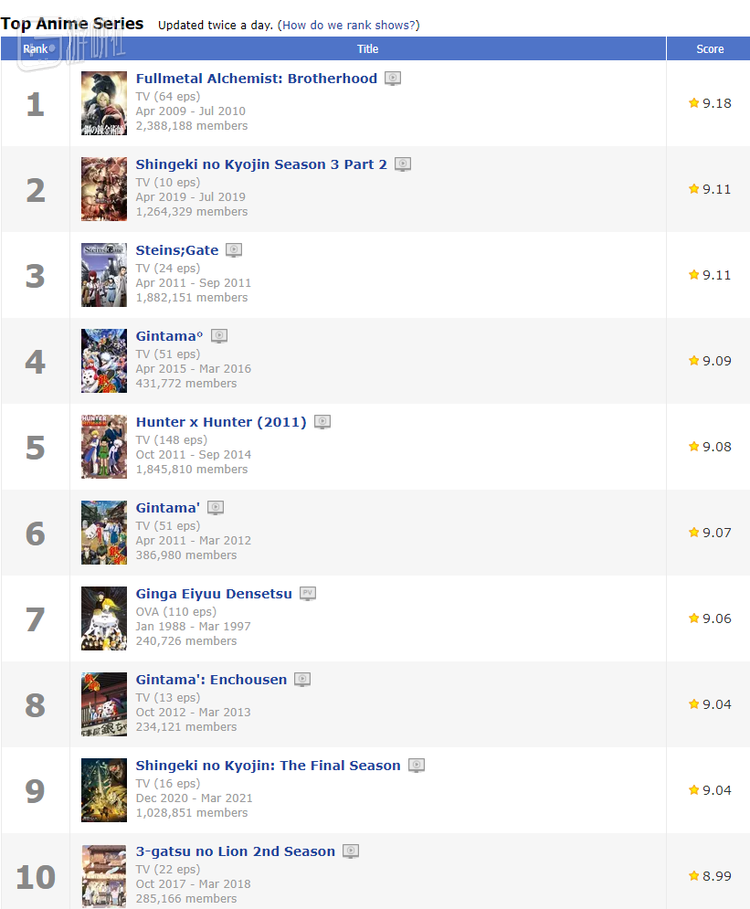Image resolution: width=750 pixels, height=909 pixels.
Task: Open Shingeki no Kyojin Season 3 Part 2 title
Action: (261, 164)
